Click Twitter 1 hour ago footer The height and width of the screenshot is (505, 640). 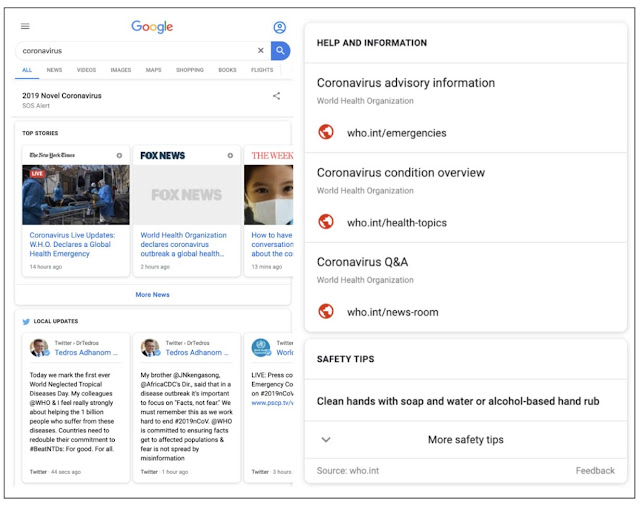[x=164, y=472]
